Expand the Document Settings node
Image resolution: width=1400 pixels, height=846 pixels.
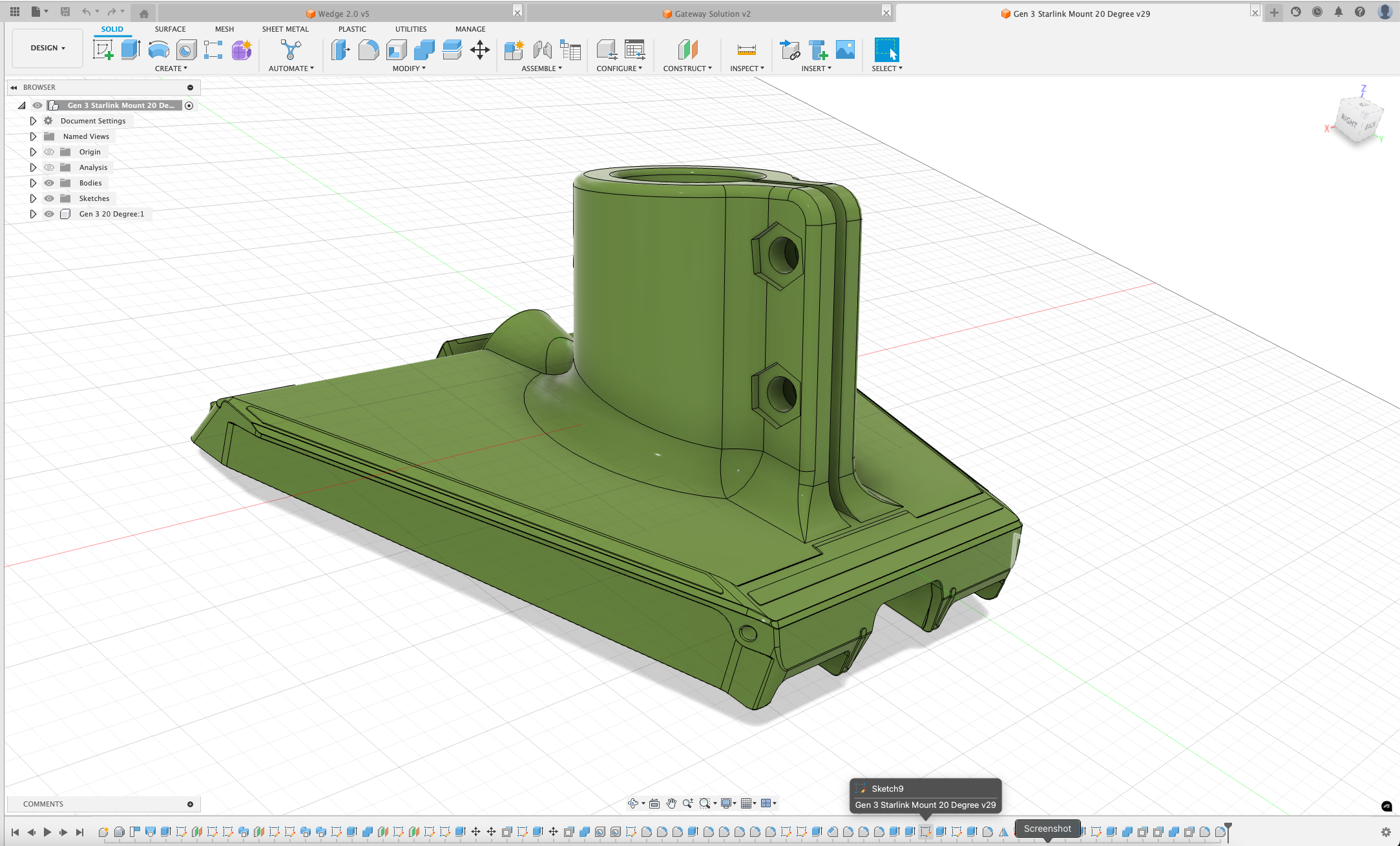tap(33, 121)
